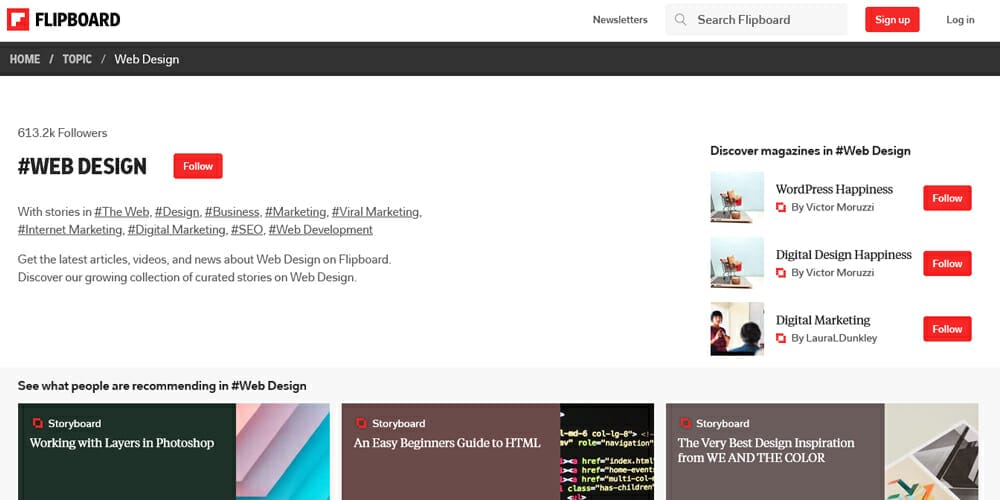Open Digital Marketing magazine thumbnail
Viewport: 1000px width, 500px height.
[737, 328]
